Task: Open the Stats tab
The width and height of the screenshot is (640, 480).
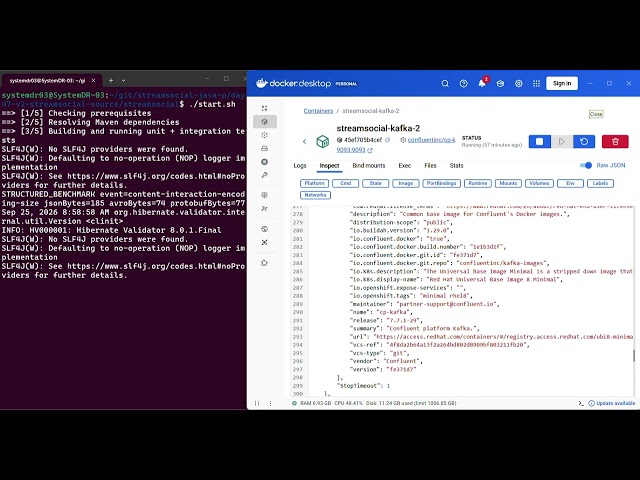Action: [456, 165]
